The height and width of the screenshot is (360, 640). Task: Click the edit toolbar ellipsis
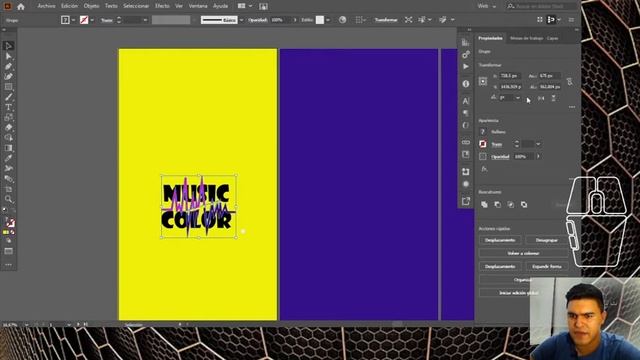pyautogui.click(x=9, y=264)
